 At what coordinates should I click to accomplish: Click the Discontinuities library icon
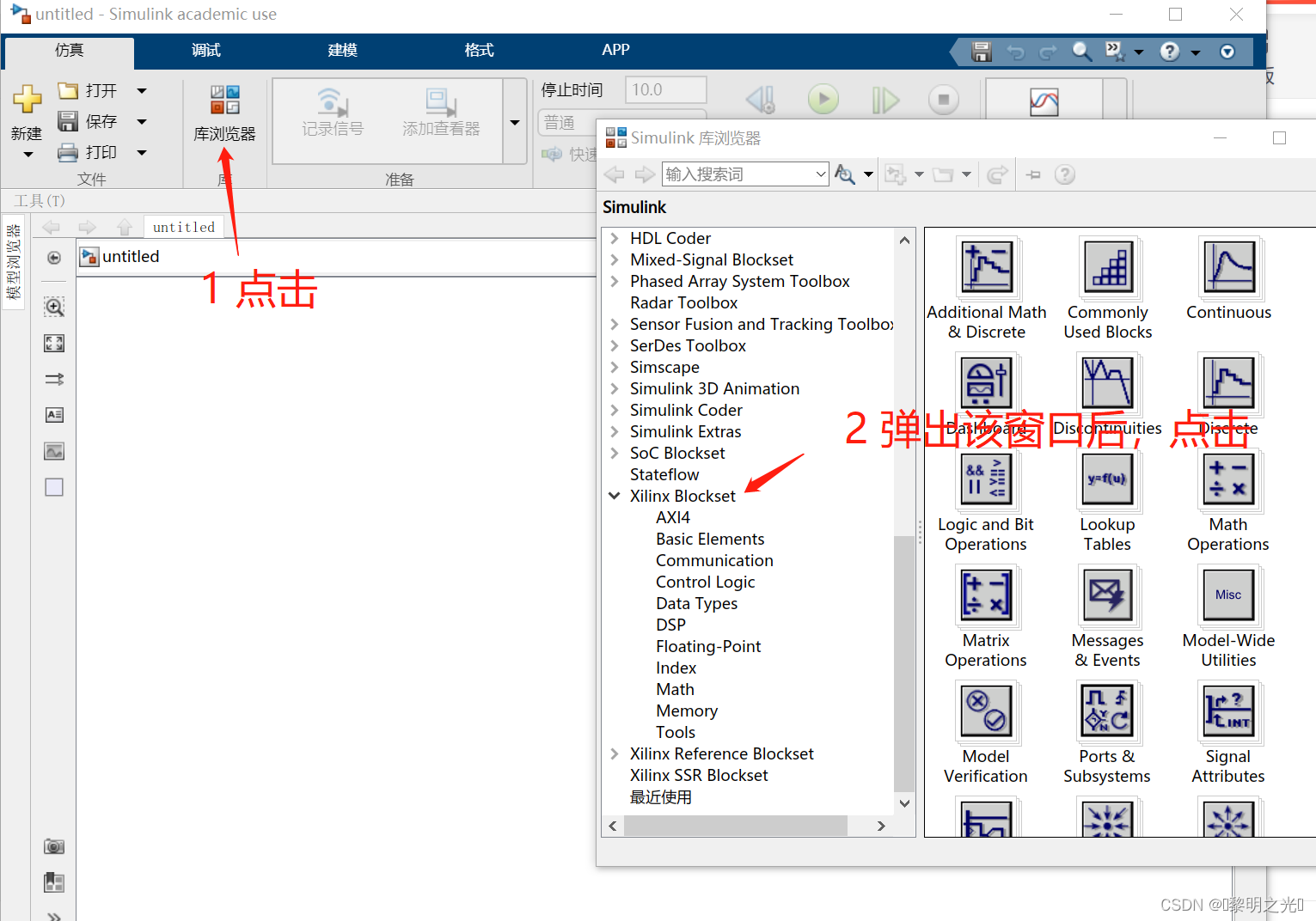[x=1107, y=382]
